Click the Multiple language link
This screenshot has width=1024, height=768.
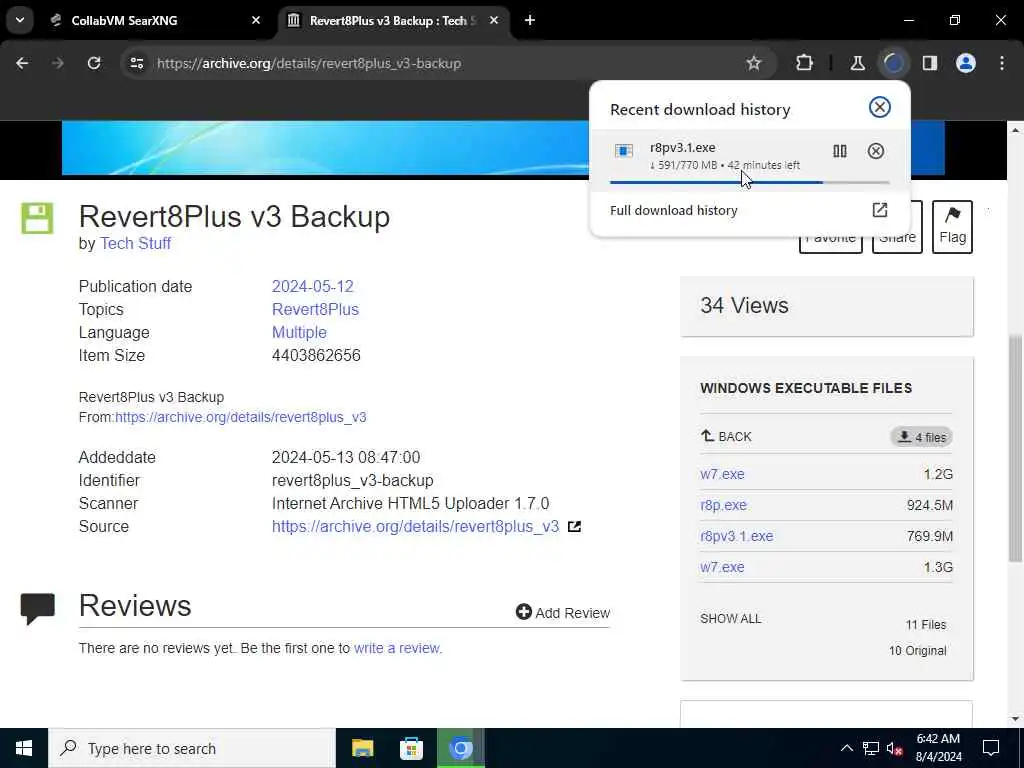coord(299,332)
